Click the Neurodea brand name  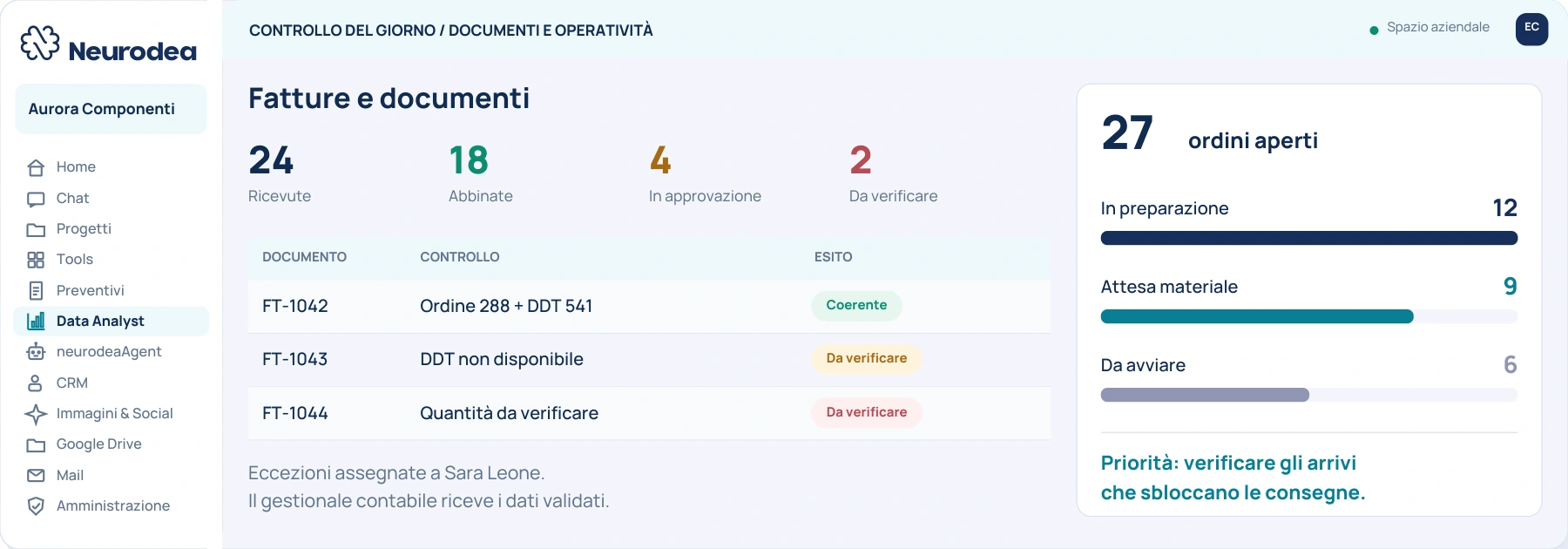132,51
